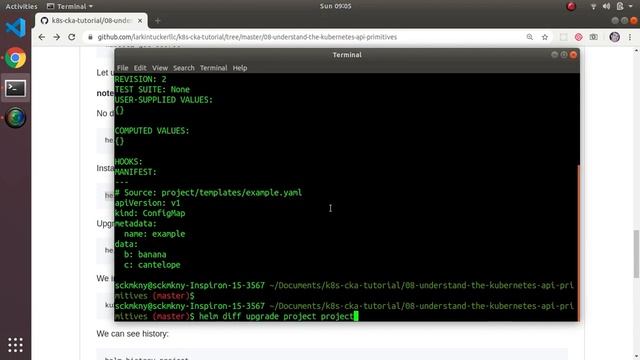Open Visual Studio Code from the dock

click(16, 28)
